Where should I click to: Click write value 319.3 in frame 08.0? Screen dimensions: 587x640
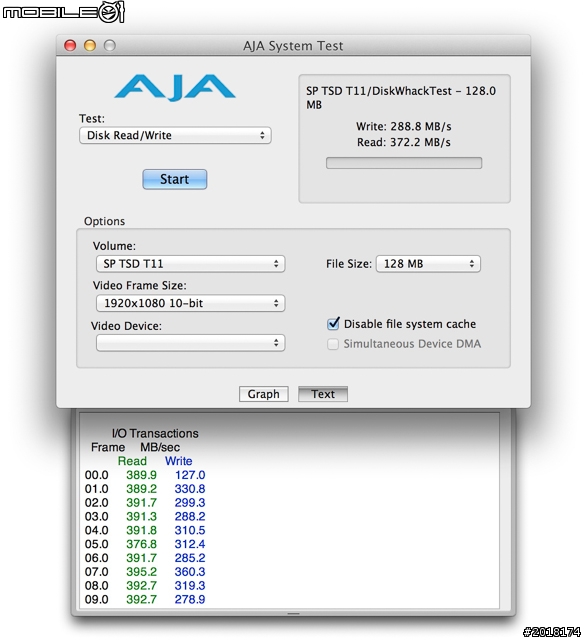tap(190, 586)
